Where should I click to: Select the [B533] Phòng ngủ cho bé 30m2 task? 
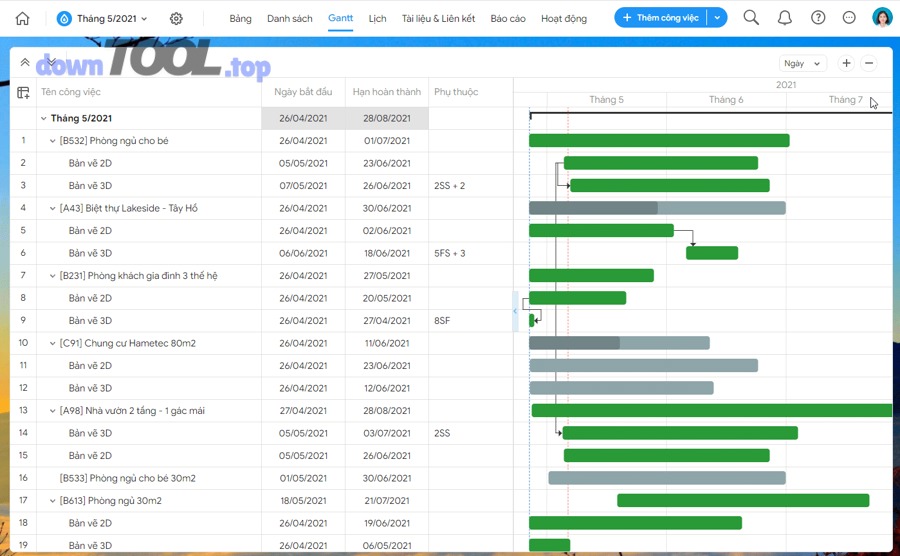[x=127, y=478]
